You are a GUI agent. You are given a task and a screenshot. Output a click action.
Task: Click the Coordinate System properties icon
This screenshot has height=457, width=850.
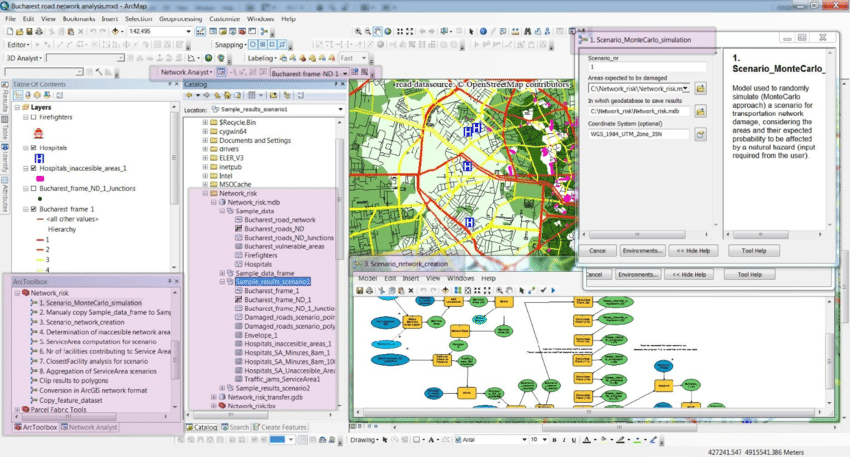tap(700, 134)
